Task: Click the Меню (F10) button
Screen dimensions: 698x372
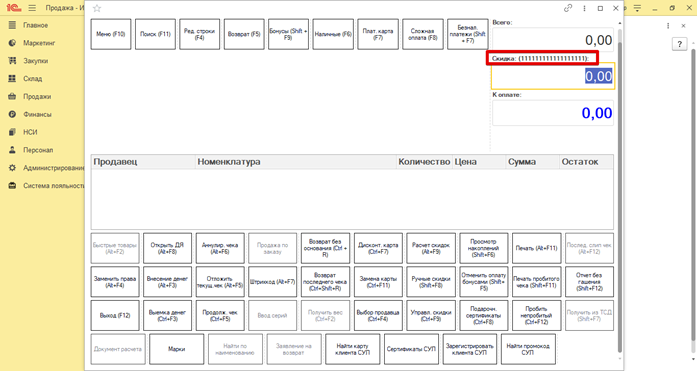Action: click(x=111, y=34)
